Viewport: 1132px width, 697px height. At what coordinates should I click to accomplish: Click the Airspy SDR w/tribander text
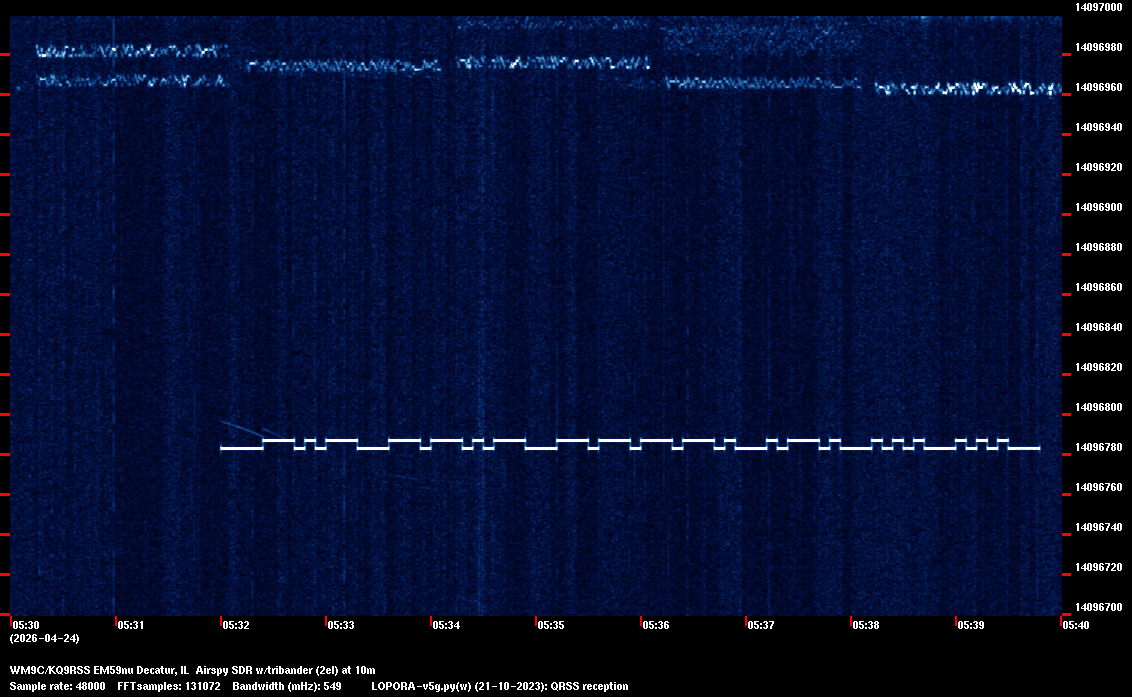[x=258, y=669]
